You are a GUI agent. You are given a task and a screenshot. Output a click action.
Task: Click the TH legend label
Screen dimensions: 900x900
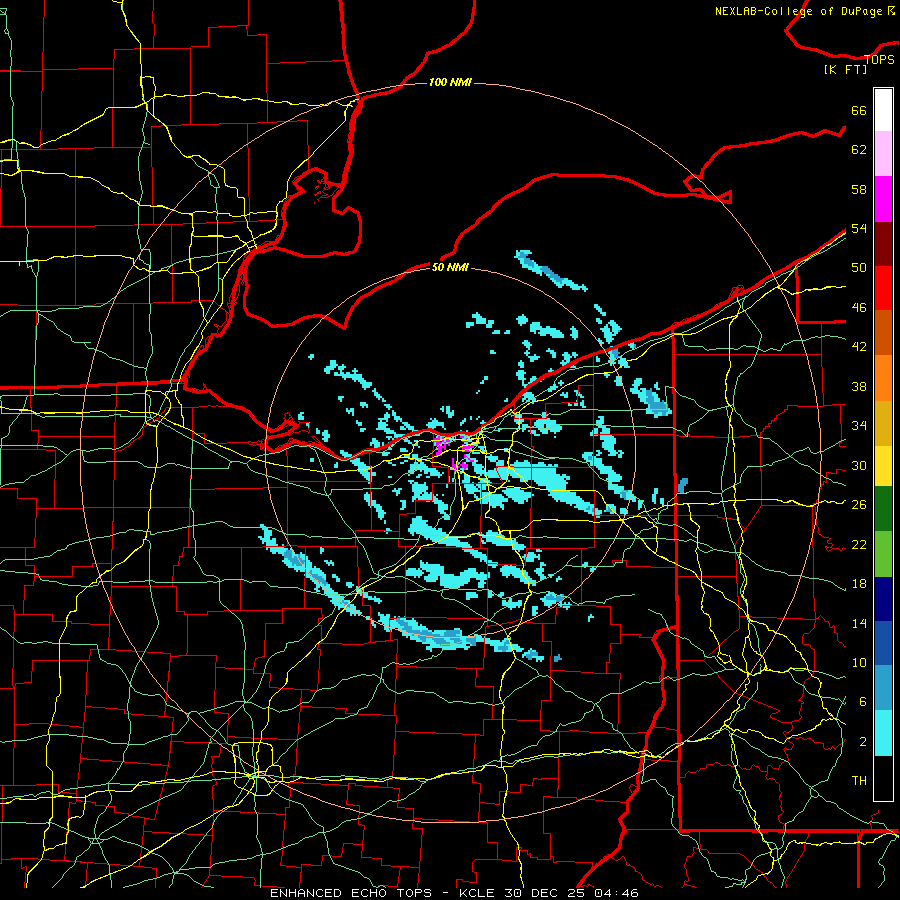point(859,781)
